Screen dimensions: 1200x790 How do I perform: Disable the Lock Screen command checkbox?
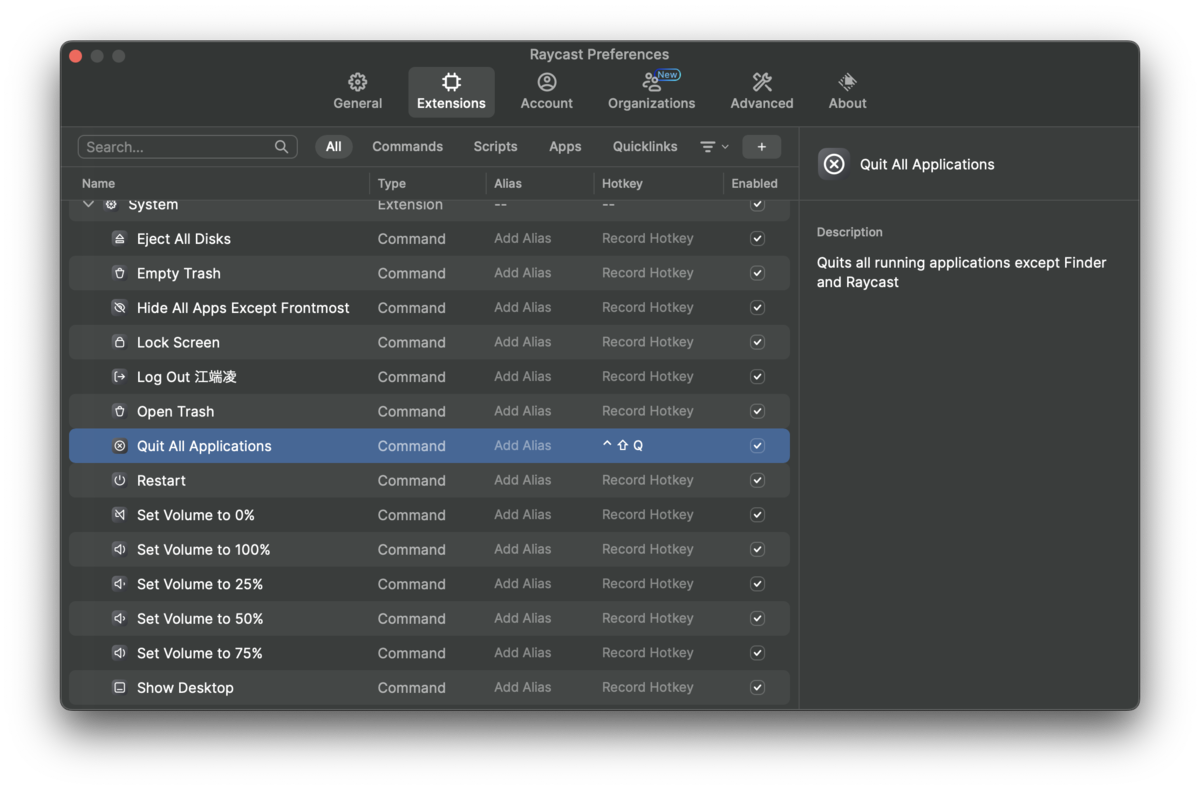[757, 342]
